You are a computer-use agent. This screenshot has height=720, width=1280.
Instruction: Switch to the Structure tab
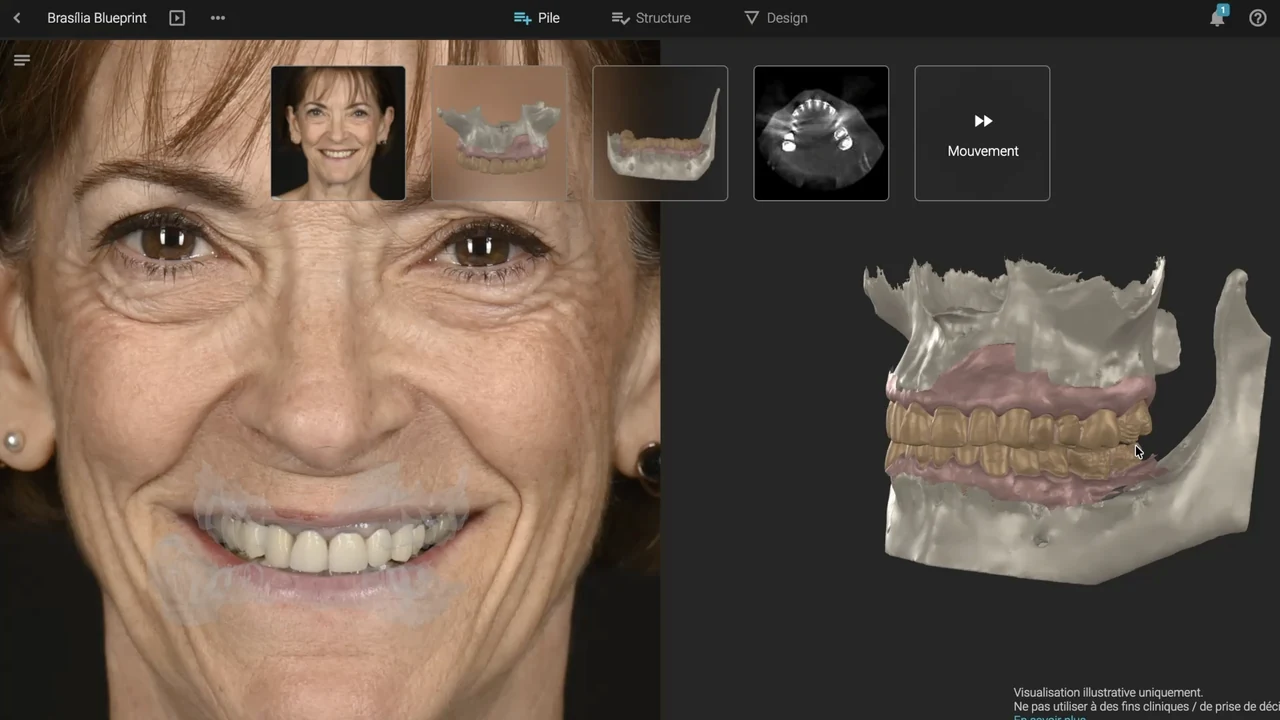coord(651,18)
